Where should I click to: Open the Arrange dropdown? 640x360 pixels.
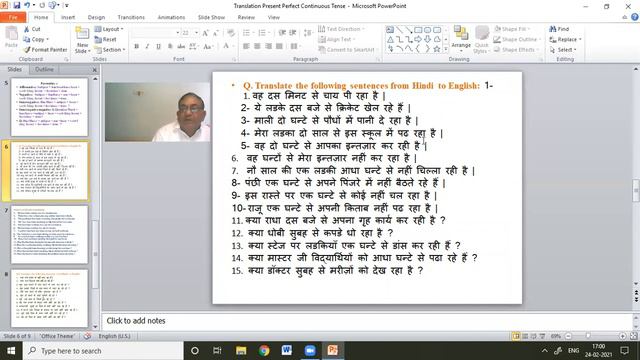coord(461,40)
